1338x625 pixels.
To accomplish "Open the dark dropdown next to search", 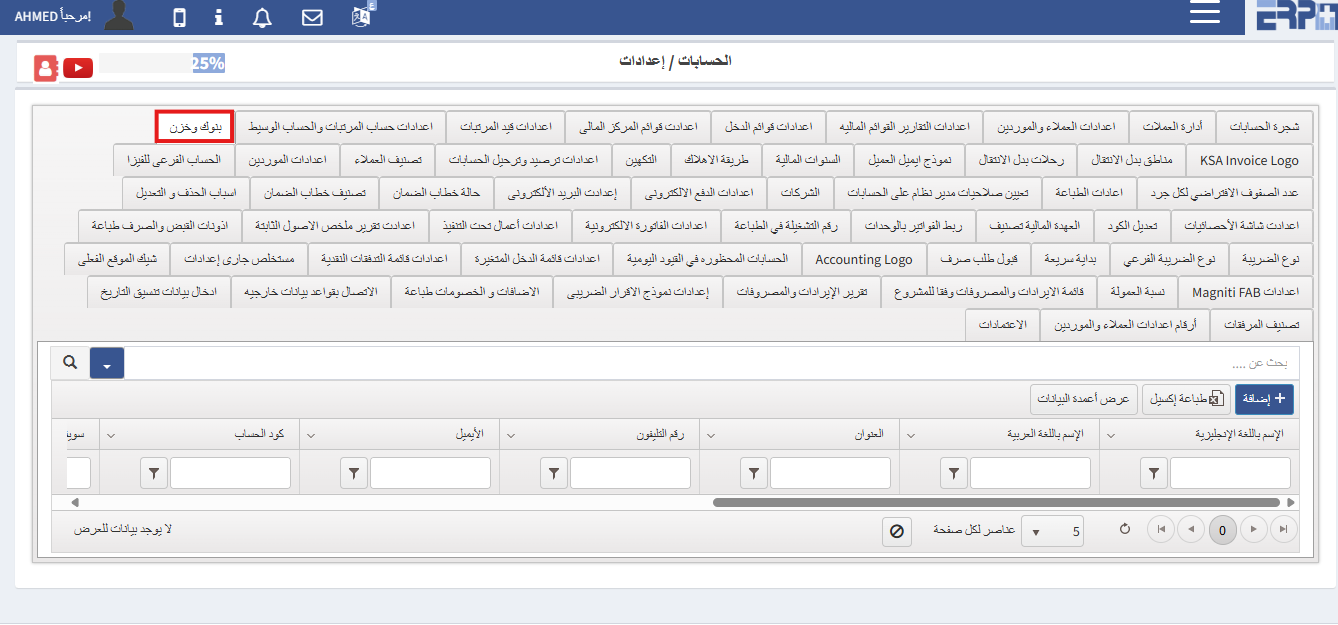I will click(x=106, y=362).
